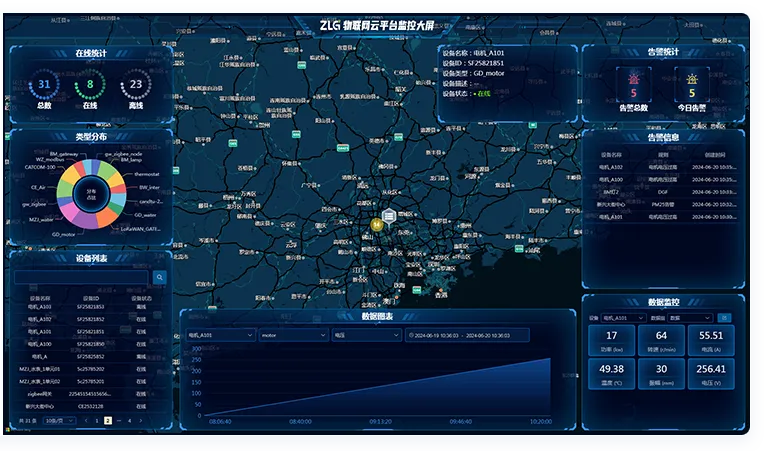This screenshot has width=764, height=451.
Task: Click the 电机_A101 alarm entry
Action: pos(663,217)
